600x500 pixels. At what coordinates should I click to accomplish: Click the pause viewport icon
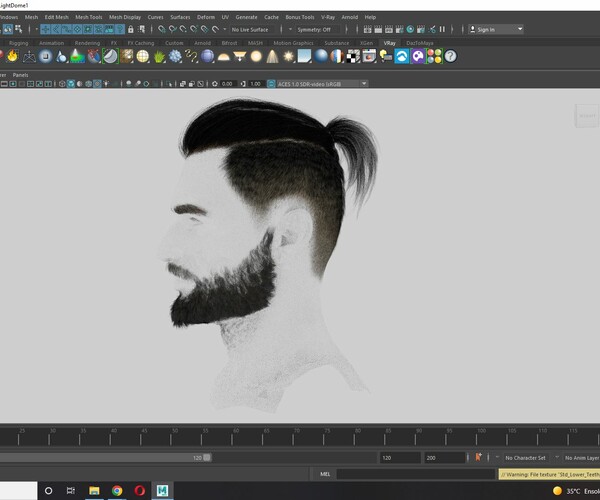pos(442,29)
